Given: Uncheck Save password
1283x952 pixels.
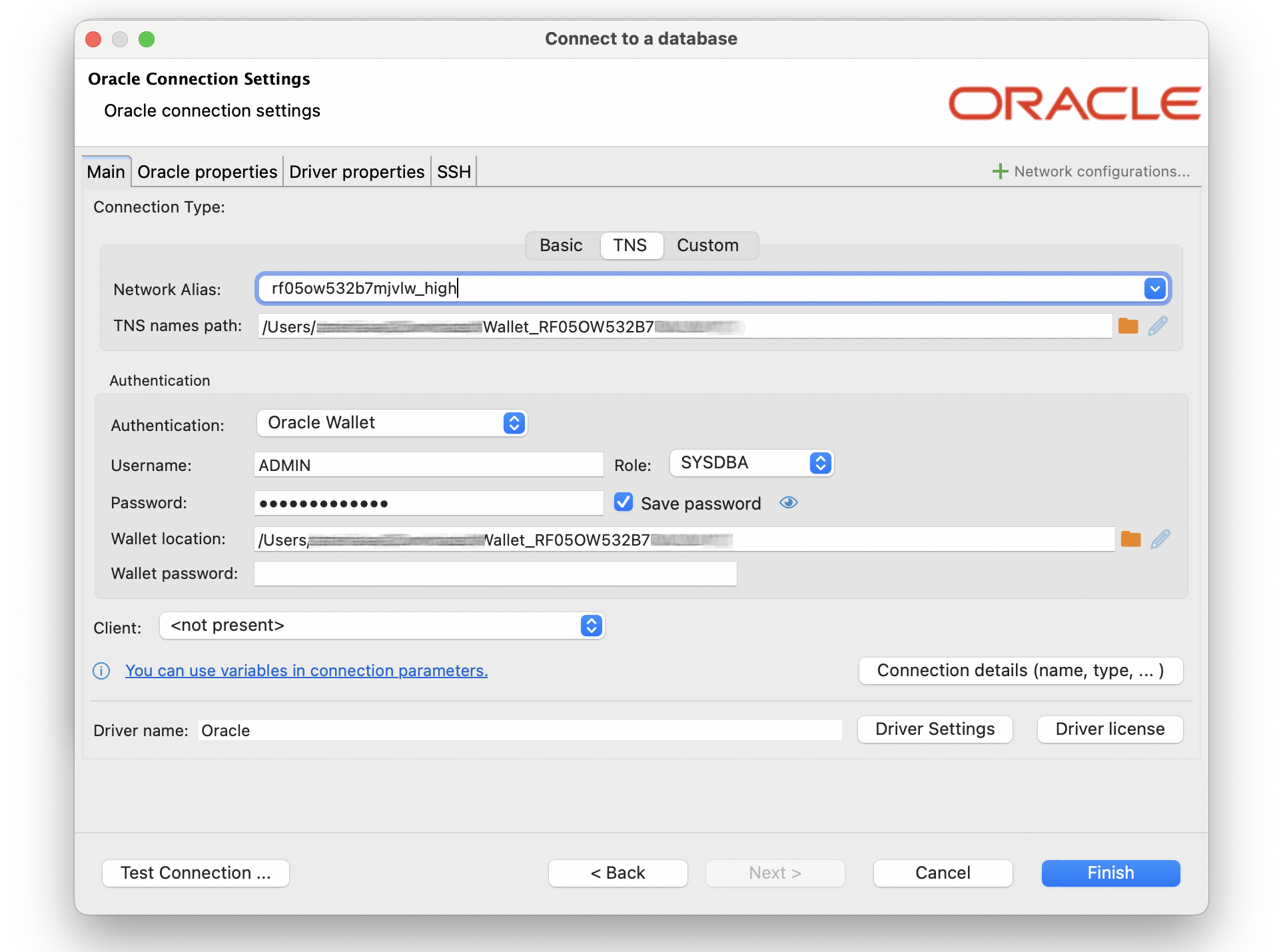Looking at the screenshot, I should point(623,502).
